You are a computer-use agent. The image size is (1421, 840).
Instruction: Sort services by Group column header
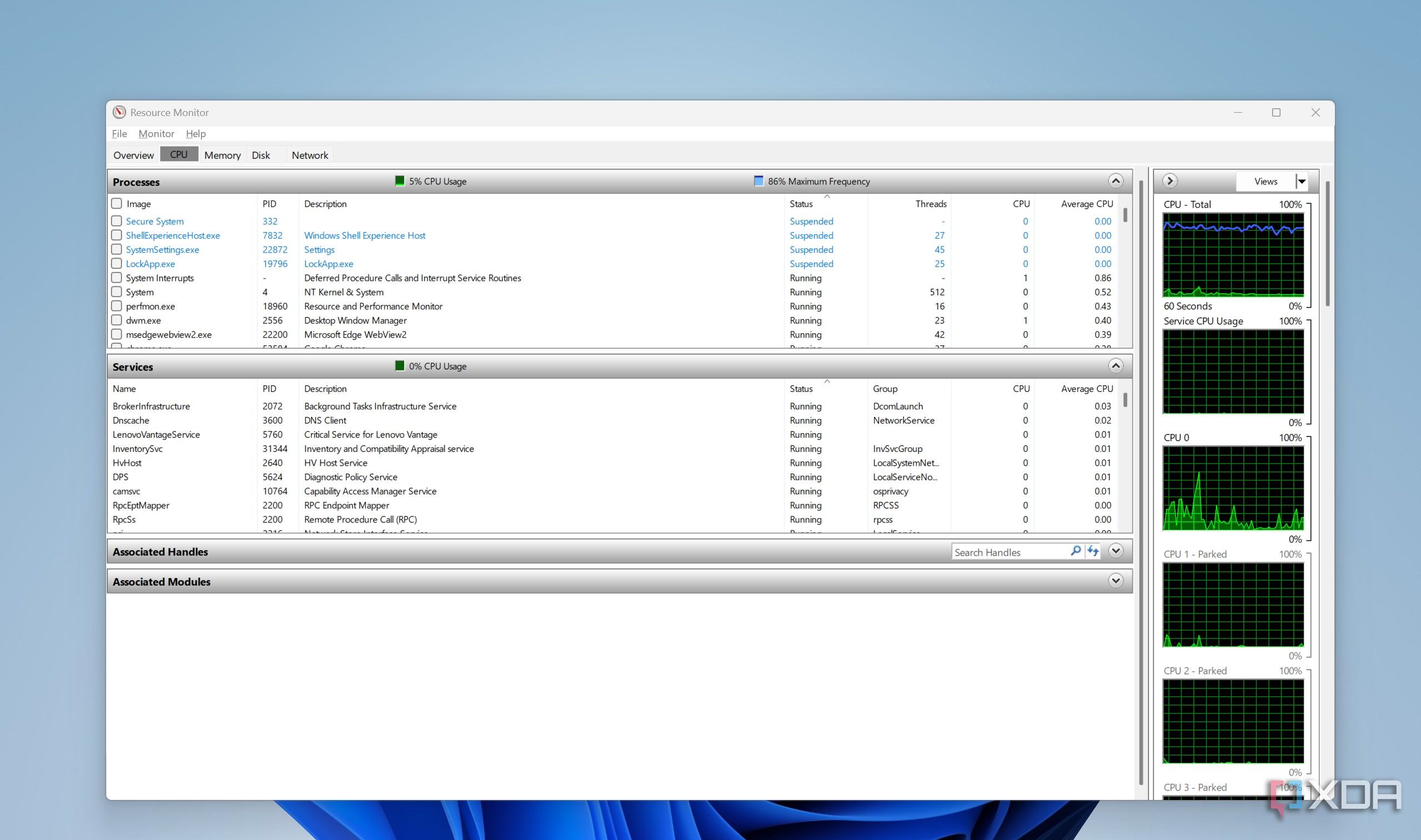click(885, 389)
